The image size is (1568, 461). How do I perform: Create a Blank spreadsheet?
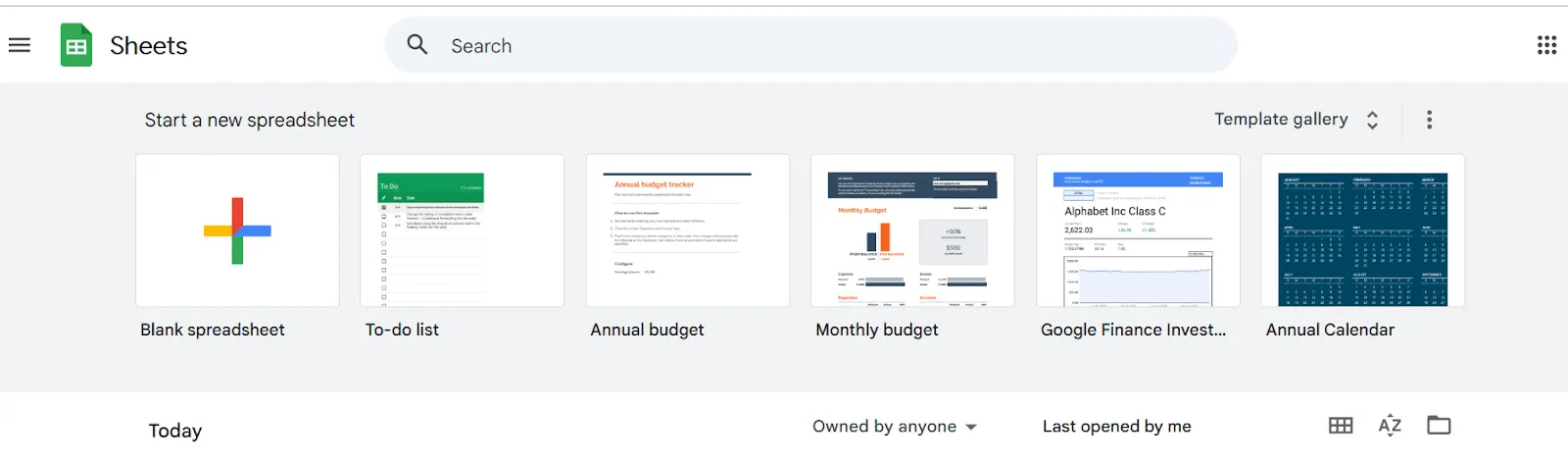point(237,230)
